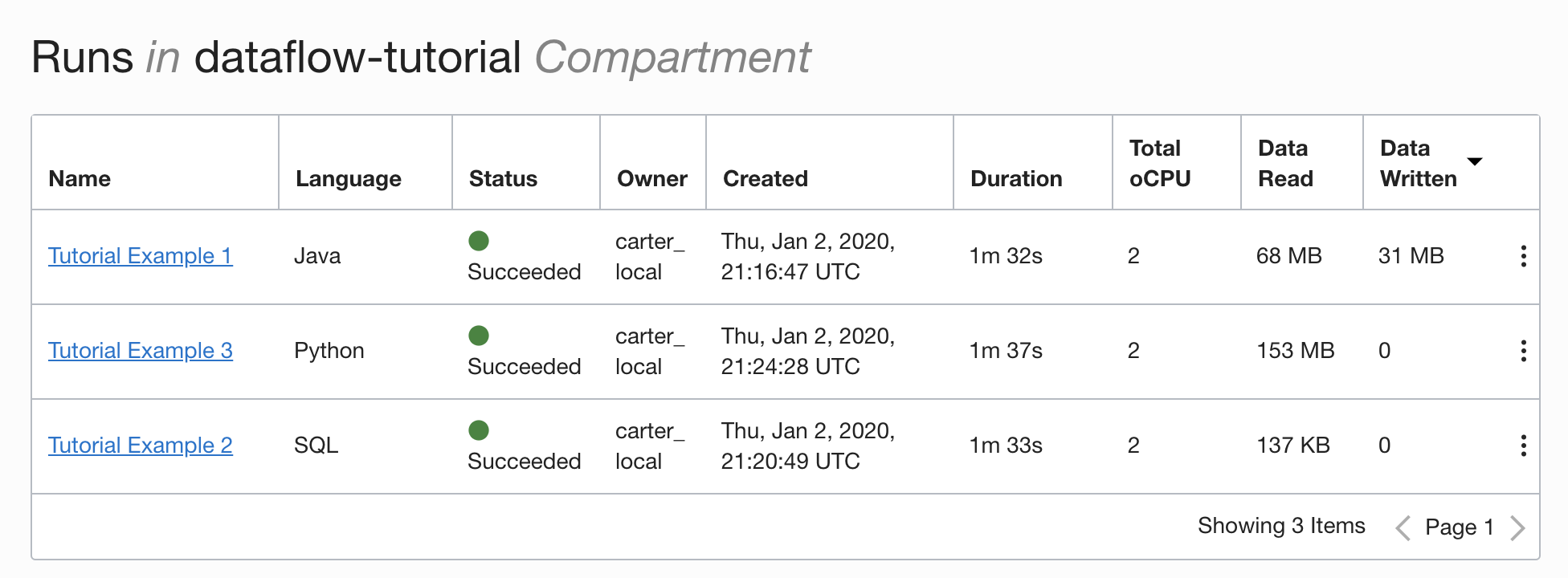This screenshot has height=578, width=1568.
Task: Sort by the Language column header
Action: tap(349, 179)
